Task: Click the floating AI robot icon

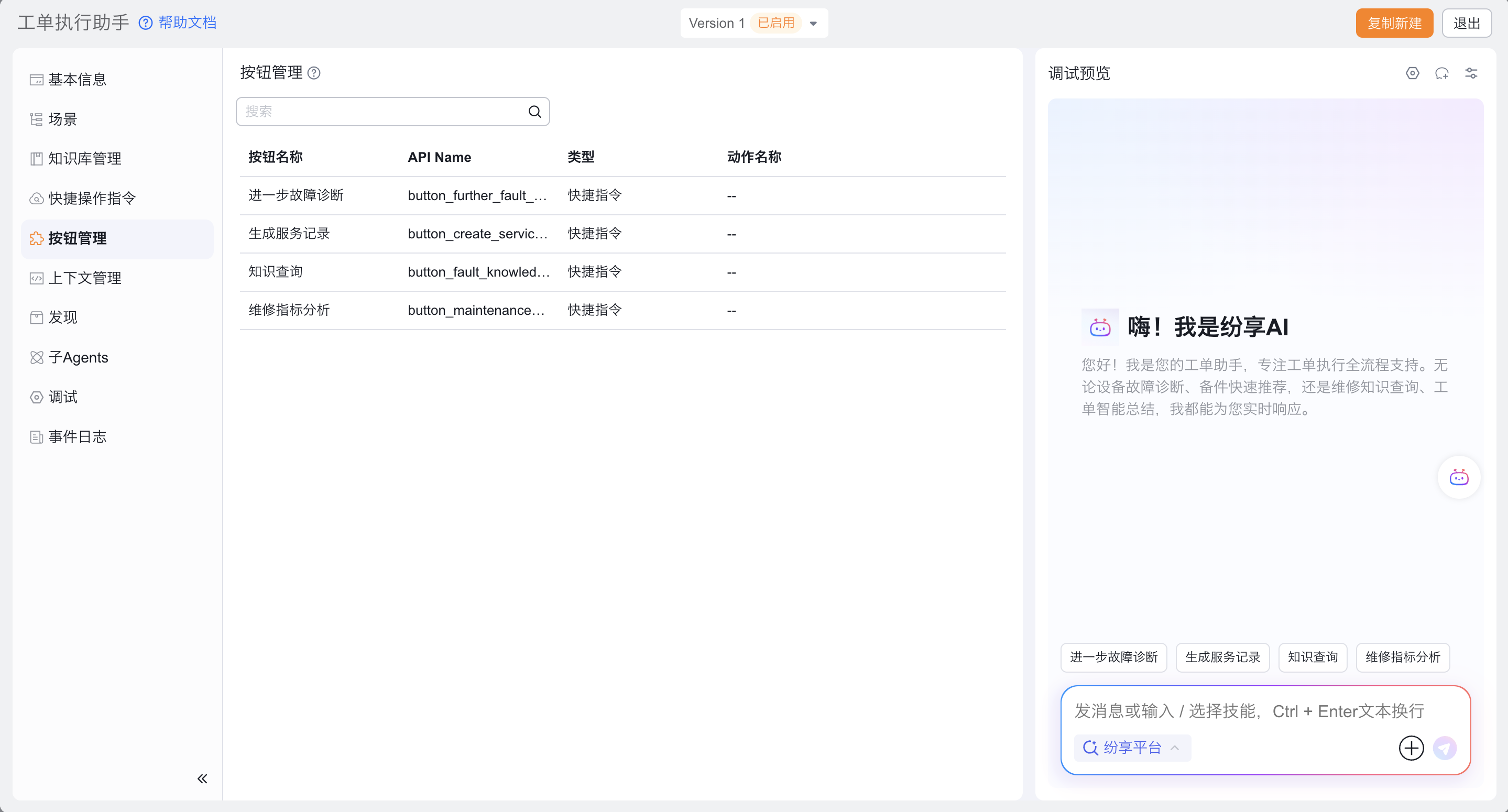Action: (x=1458, y=478)
